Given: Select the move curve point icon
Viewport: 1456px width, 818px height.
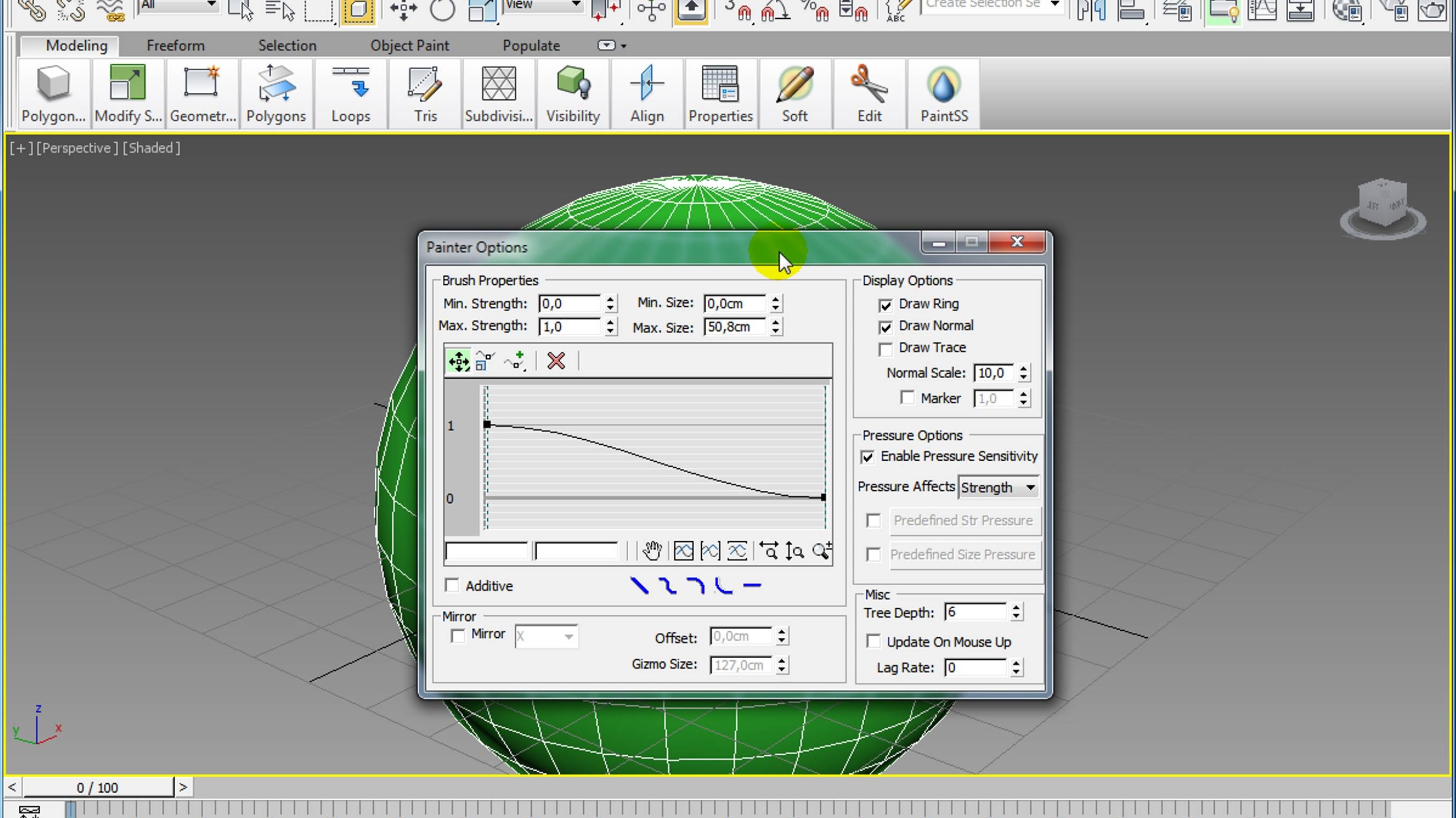Looking at the screenshot, I should 458,360.
